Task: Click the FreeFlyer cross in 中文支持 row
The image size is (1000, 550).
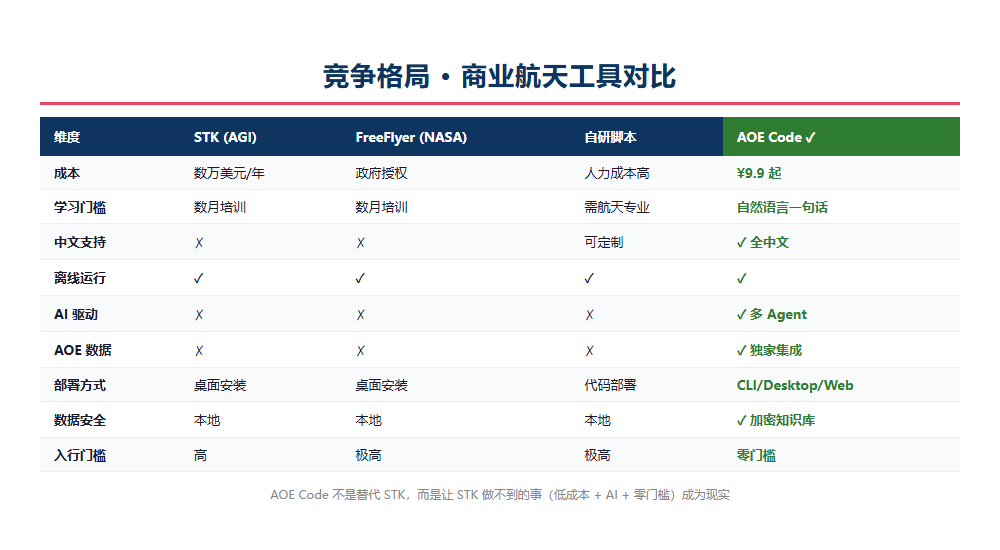Action: pos(360,242)
